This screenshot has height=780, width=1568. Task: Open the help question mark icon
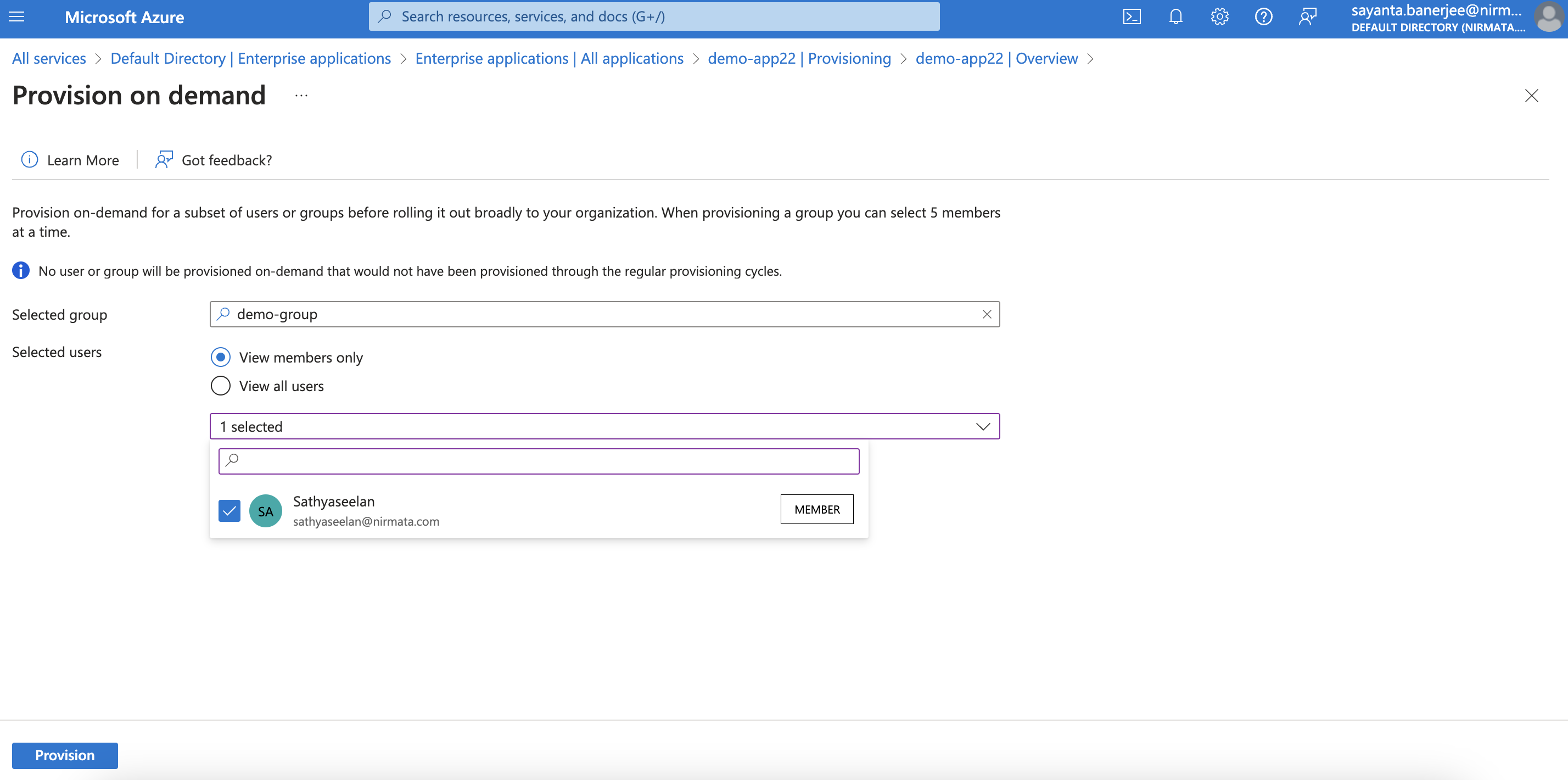coord(1263,16)
